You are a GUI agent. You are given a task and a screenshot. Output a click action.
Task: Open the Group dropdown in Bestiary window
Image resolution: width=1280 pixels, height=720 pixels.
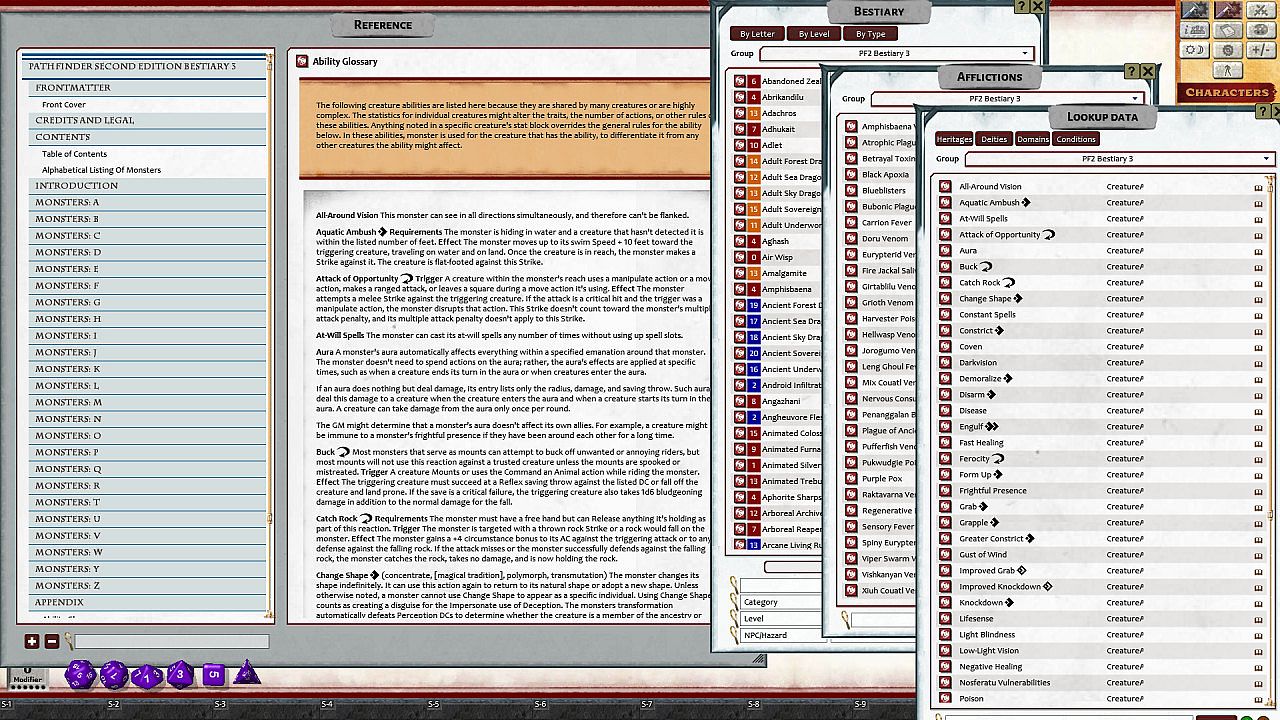(x=896, y=53)
